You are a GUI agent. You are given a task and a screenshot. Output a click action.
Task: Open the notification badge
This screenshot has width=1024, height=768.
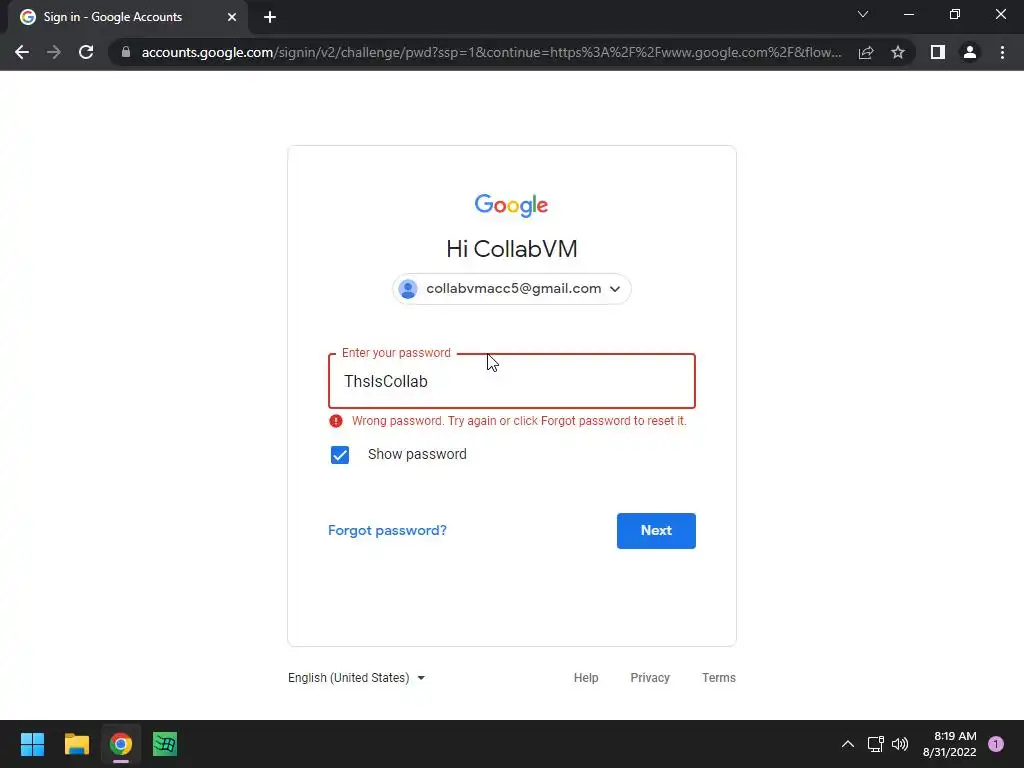(996, 744)
